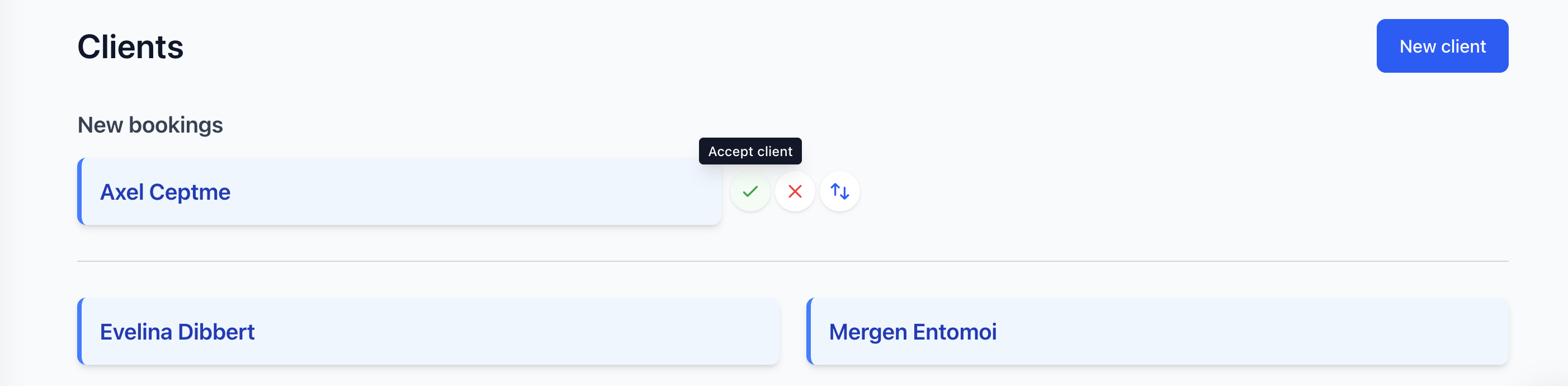Click the blue accent bar on Axel's card

pos(80,192)
